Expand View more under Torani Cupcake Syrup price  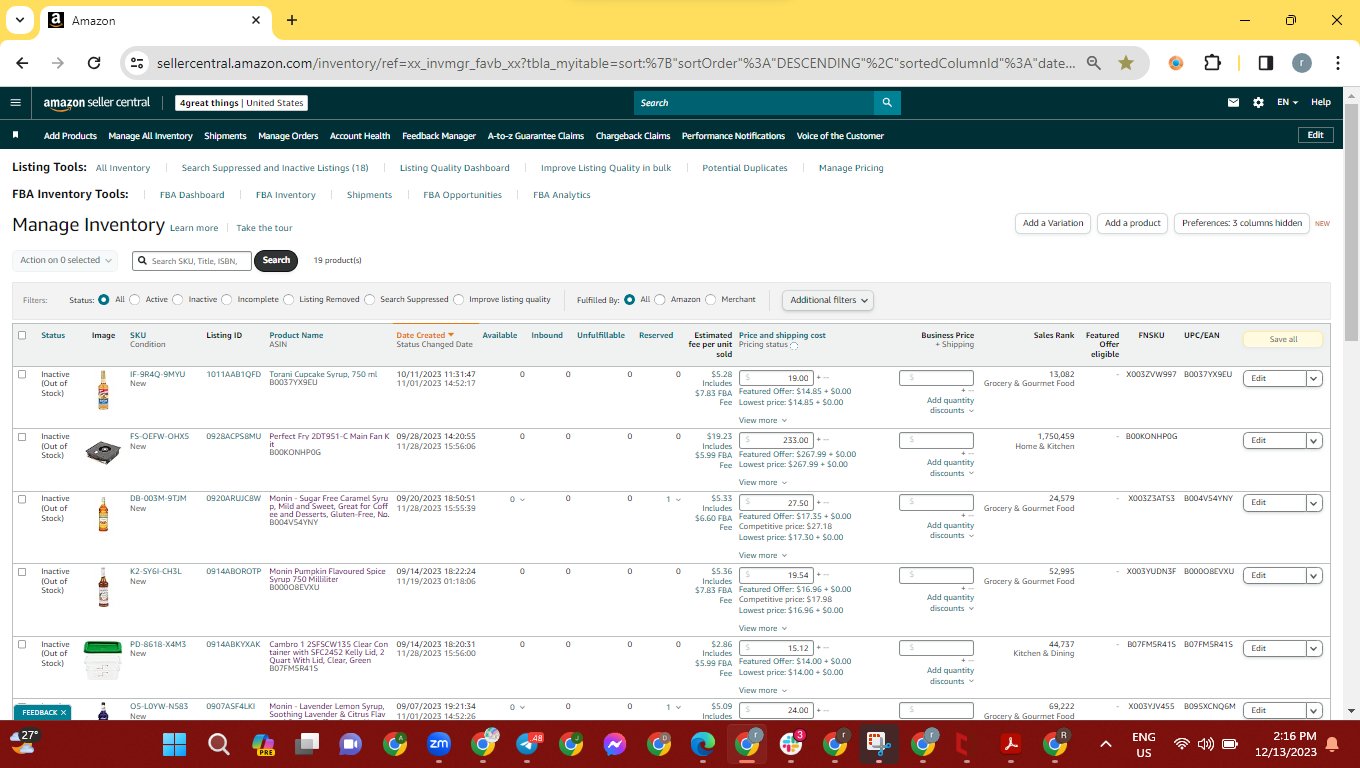[x=762, y=420]
